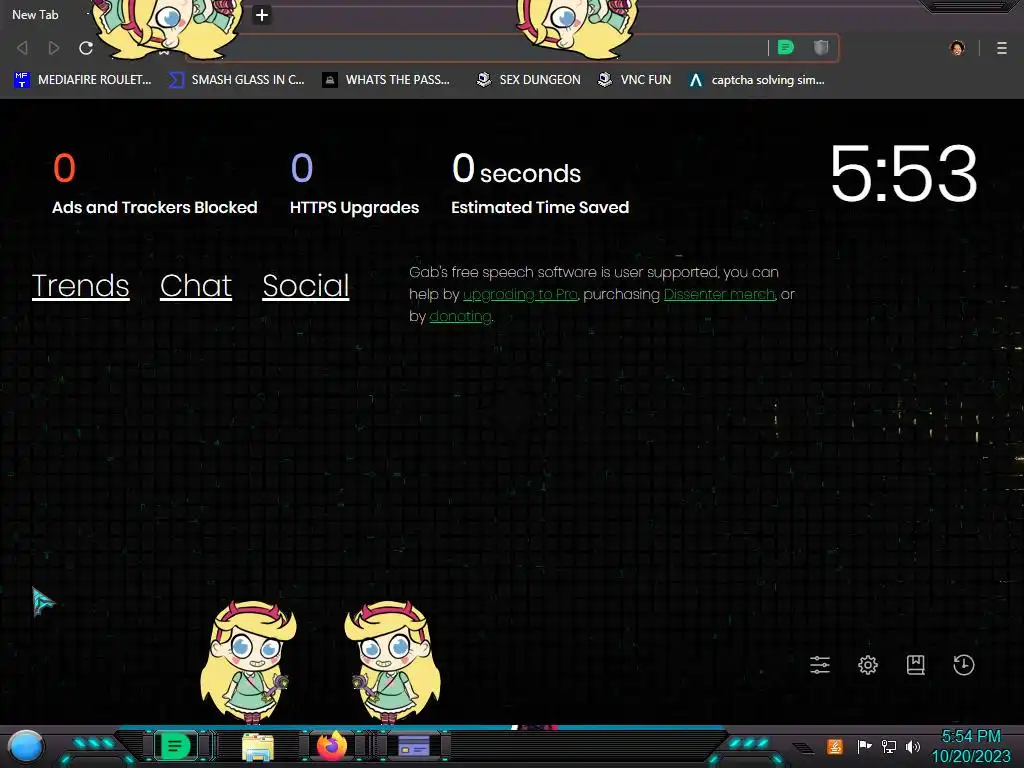Open history clock icon on new tab page

[963, 665]
